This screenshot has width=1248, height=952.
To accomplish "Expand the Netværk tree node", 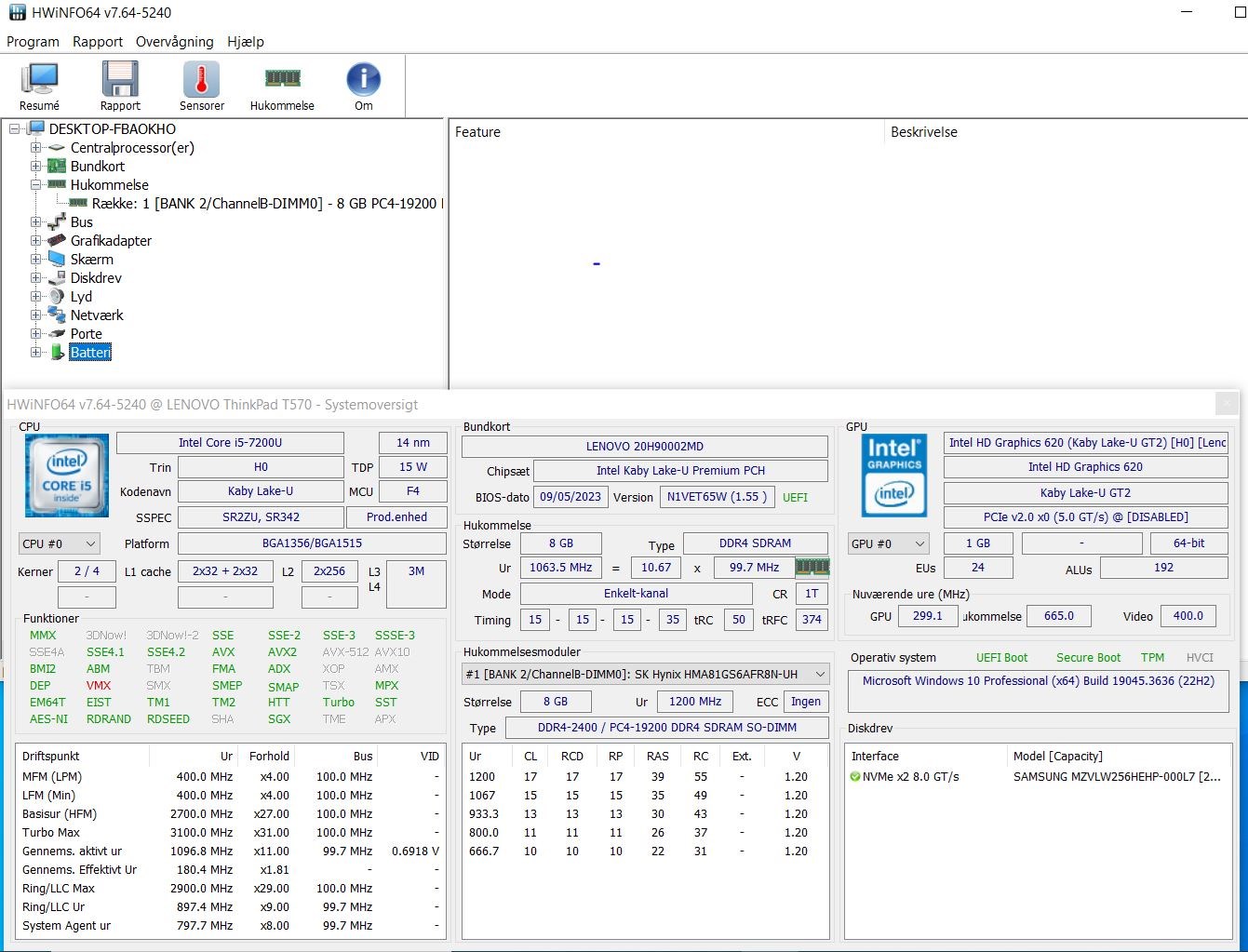I will coord(35,315).
